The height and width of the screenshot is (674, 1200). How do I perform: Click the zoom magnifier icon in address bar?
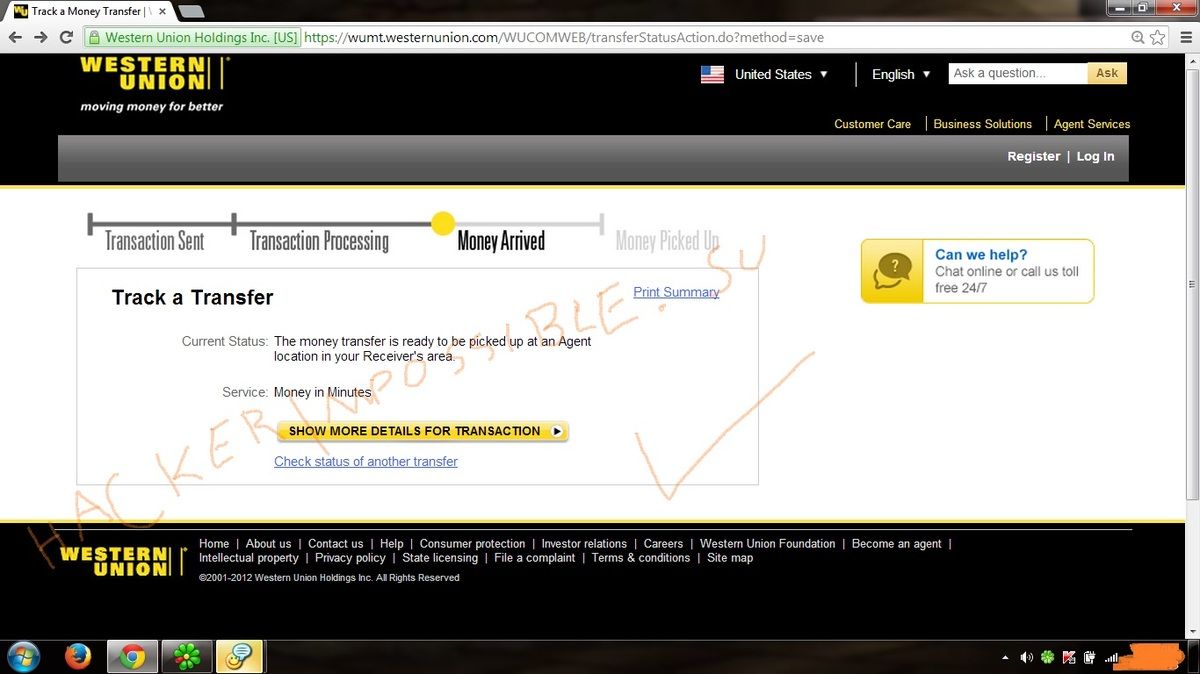click(1138, 37)
